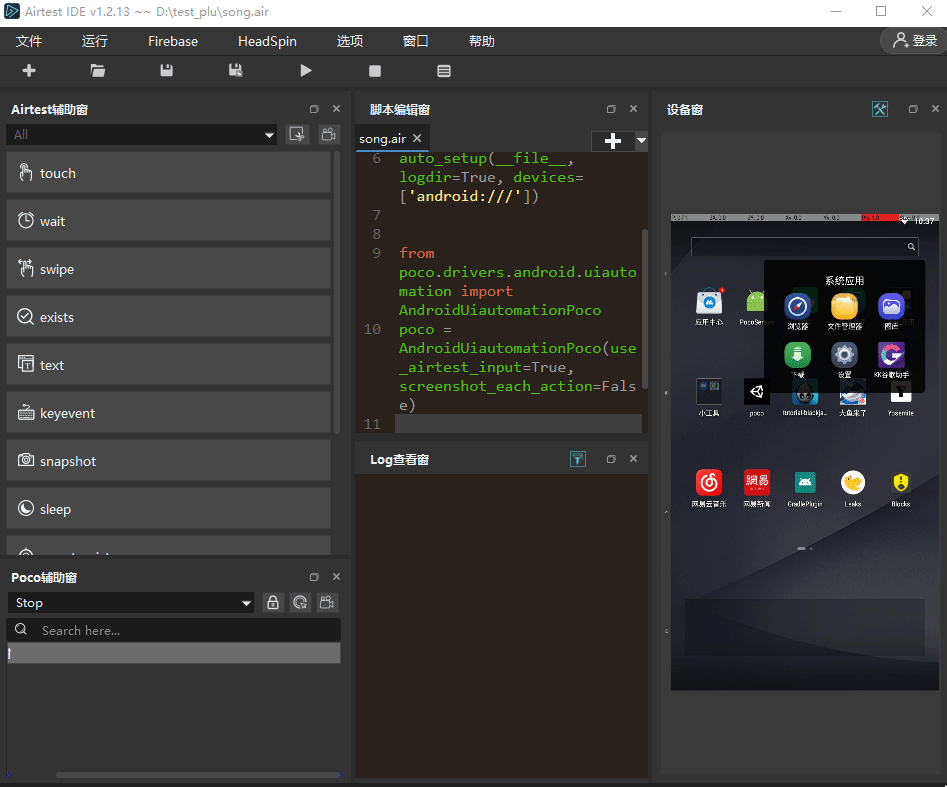Float the Poco辅助窗 panel
947x787 pixels.
314,577
